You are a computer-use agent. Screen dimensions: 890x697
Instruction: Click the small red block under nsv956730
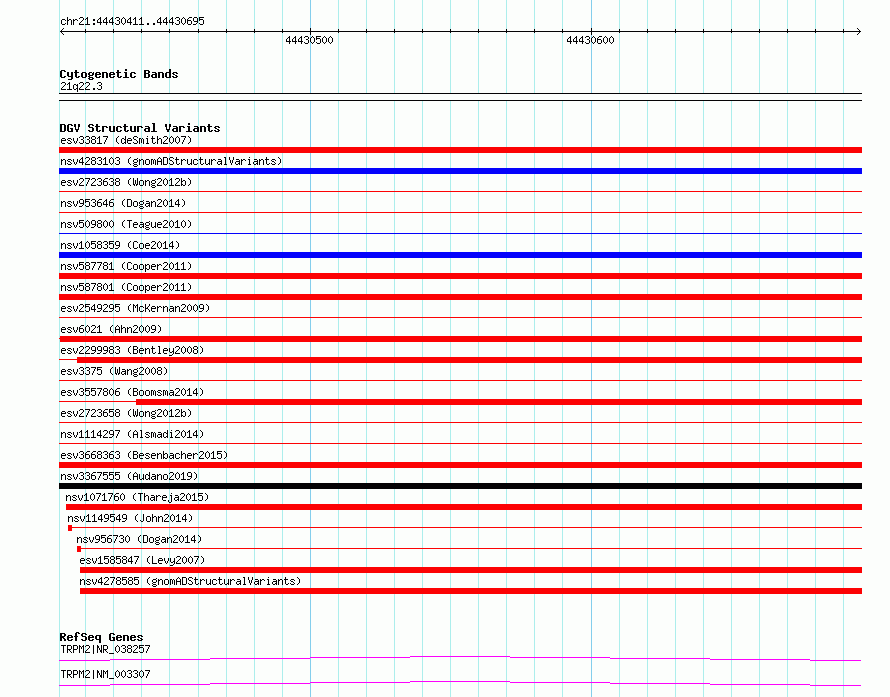(x=79, y=549)
